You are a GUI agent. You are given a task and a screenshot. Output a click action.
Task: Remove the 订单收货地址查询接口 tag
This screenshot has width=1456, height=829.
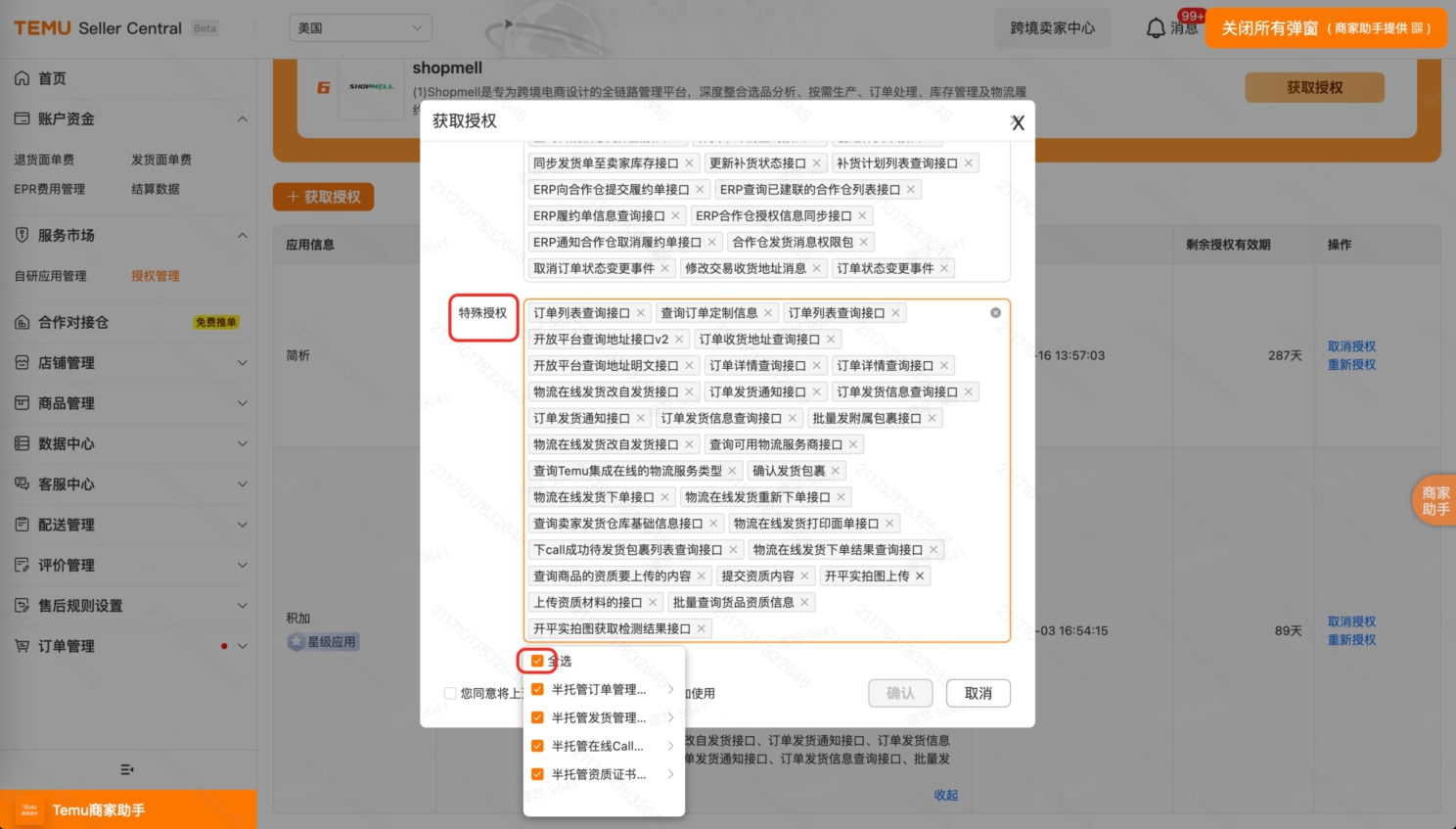(831, 340)
